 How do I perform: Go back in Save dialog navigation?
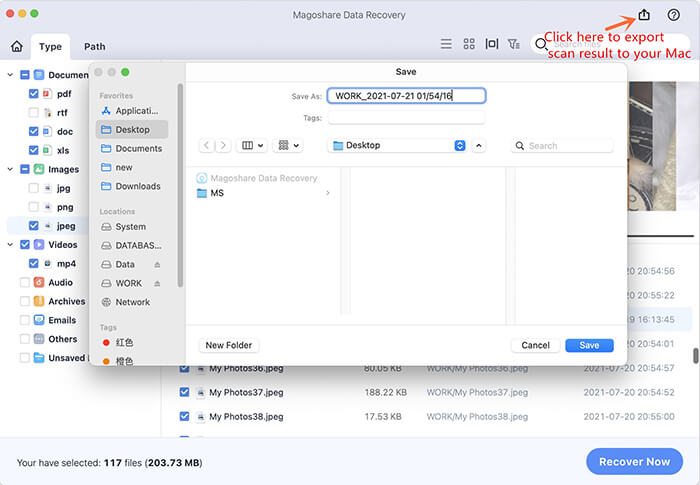[206, 145]
